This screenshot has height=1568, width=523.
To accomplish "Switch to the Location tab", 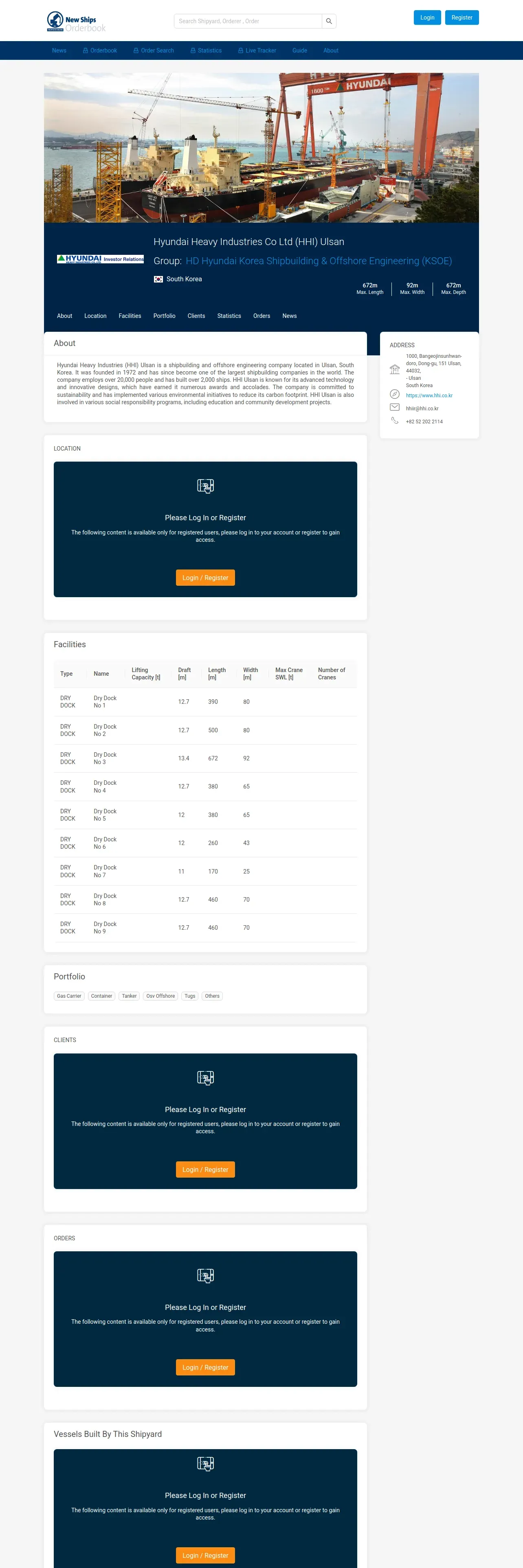I will click(95, 316).
